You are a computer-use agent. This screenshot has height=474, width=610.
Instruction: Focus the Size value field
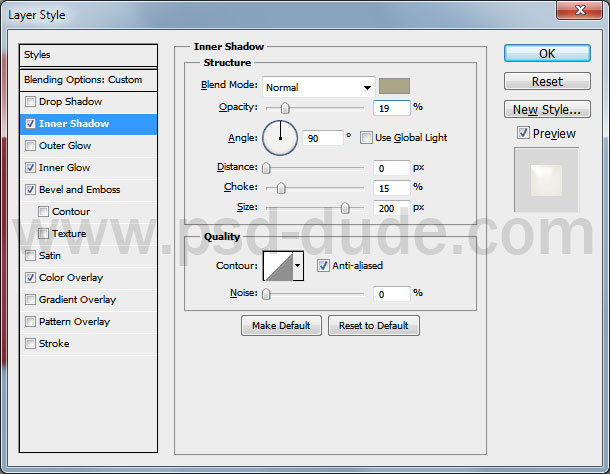coord(392,208)
